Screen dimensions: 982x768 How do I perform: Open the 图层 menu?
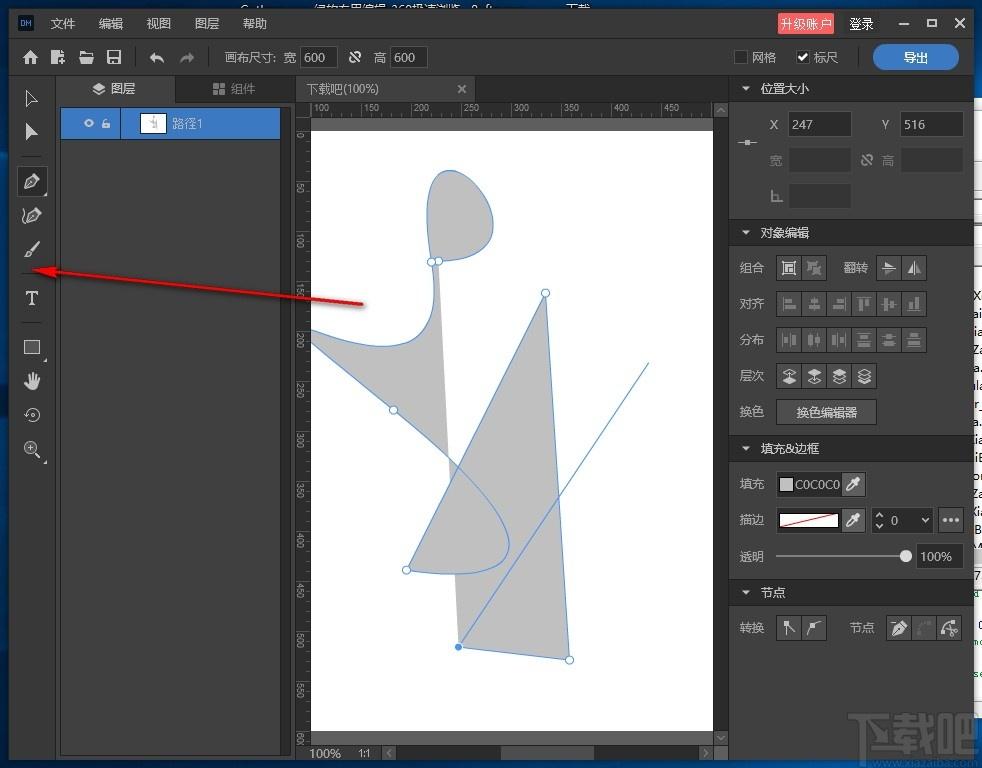tap(207, 24)
